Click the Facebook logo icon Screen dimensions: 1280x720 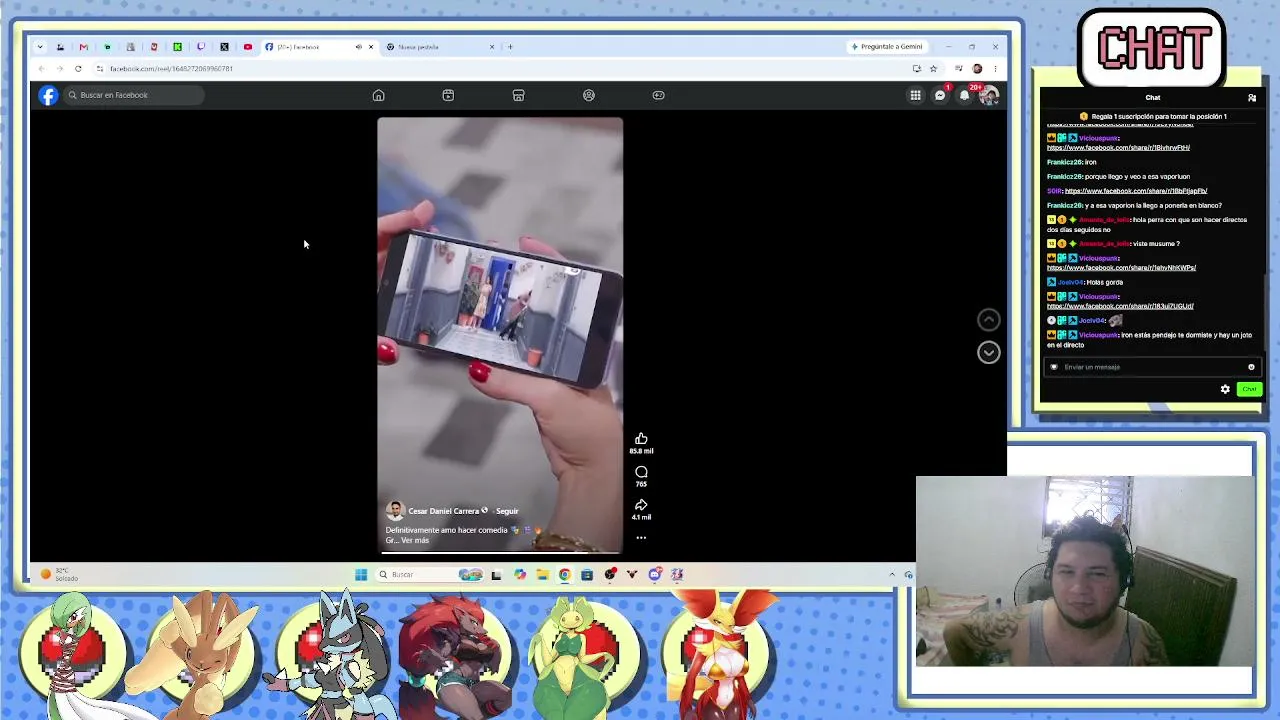[48, 95]
